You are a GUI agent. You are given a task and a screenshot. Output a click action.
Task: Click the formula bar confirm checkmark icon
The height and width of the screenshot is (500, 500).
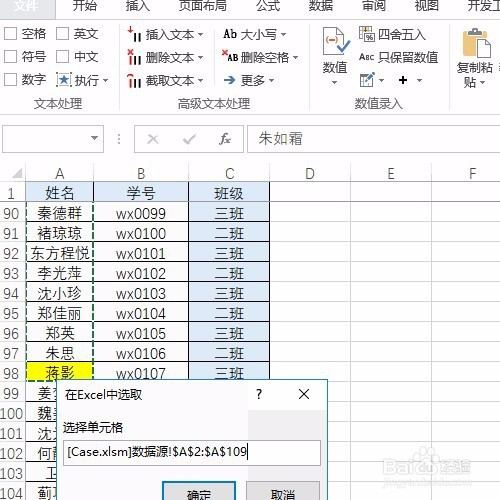pyautogui.click(x=189, y=139)
